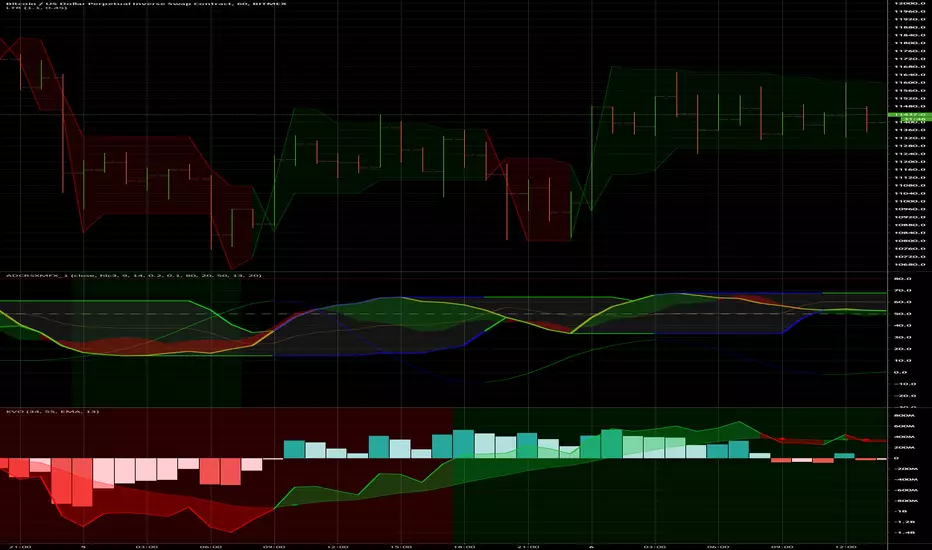Screen dimensions: 932x550
Task: Click the 80.0 level on oscillator scale
Action: [x=902, y=278]
